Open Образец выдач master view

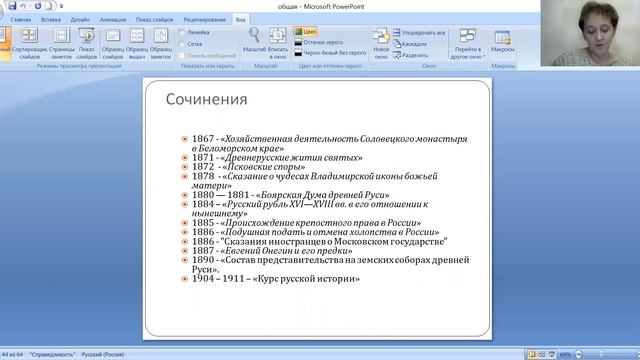tap(137, 44)
